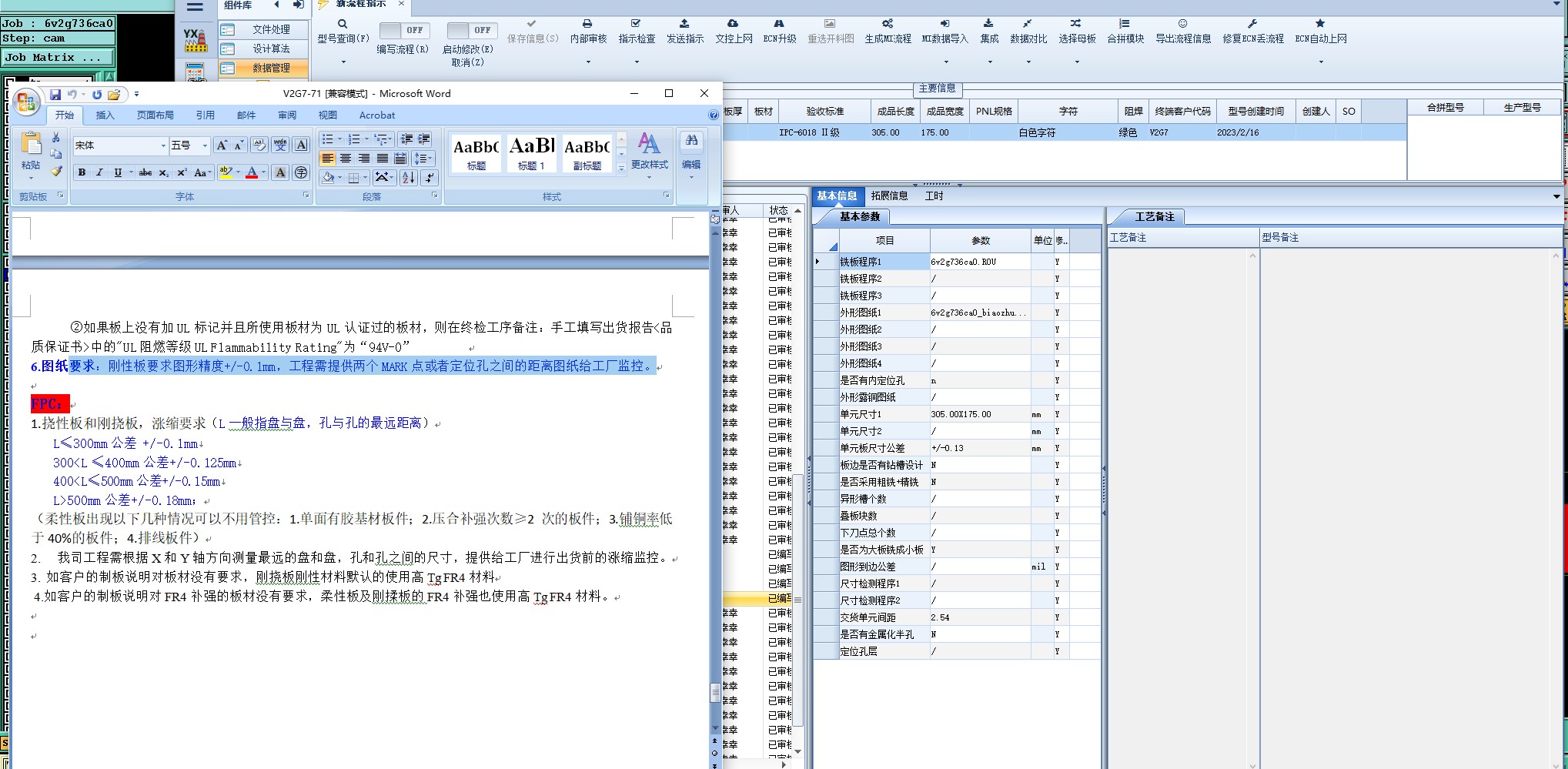Click the Word Office button orb
Viewport: 1568px width, 769px height.
point(26,102)
